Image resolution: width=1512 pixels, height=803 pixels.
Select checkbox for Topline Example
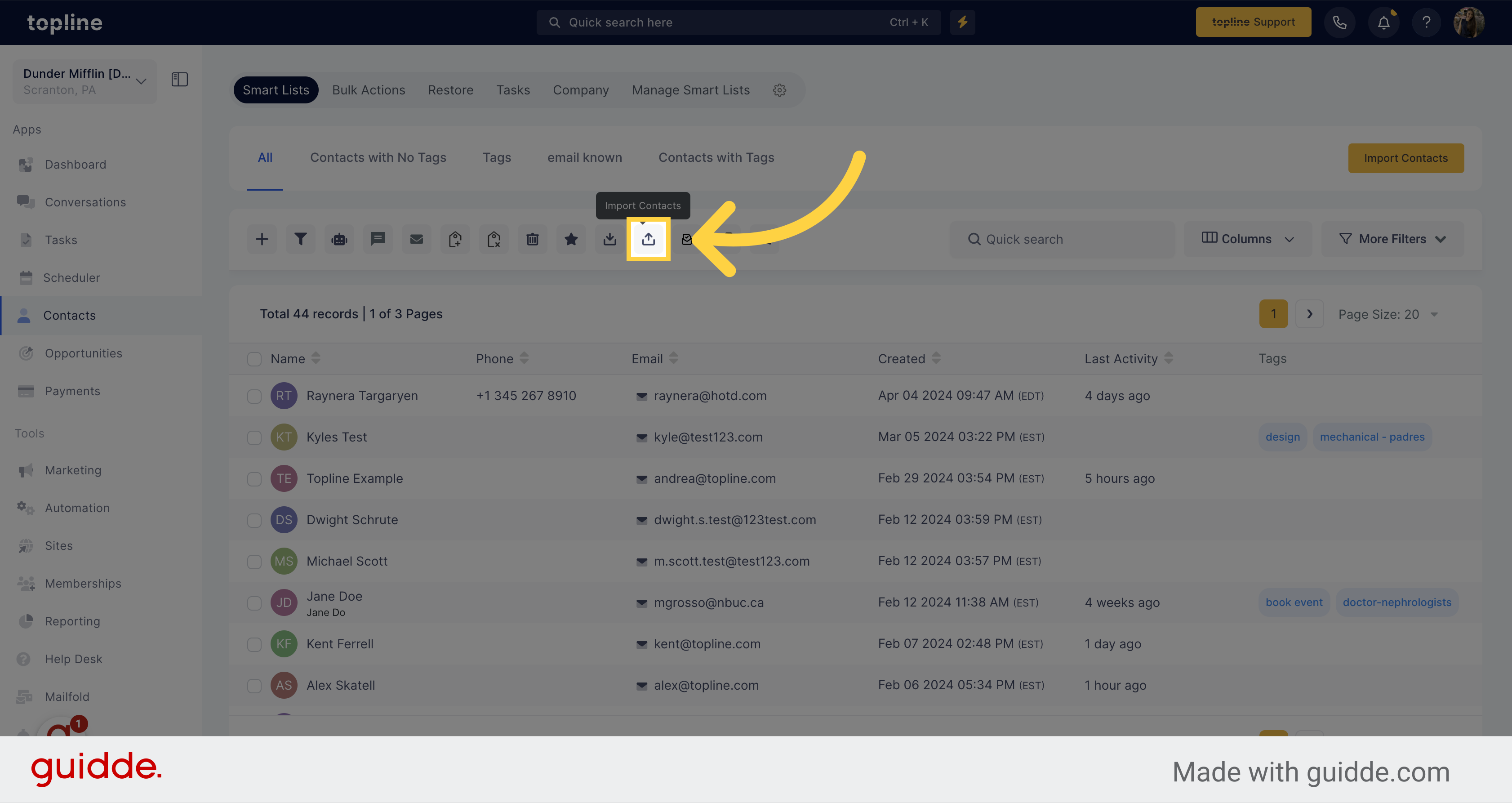[x=254, y=479]
